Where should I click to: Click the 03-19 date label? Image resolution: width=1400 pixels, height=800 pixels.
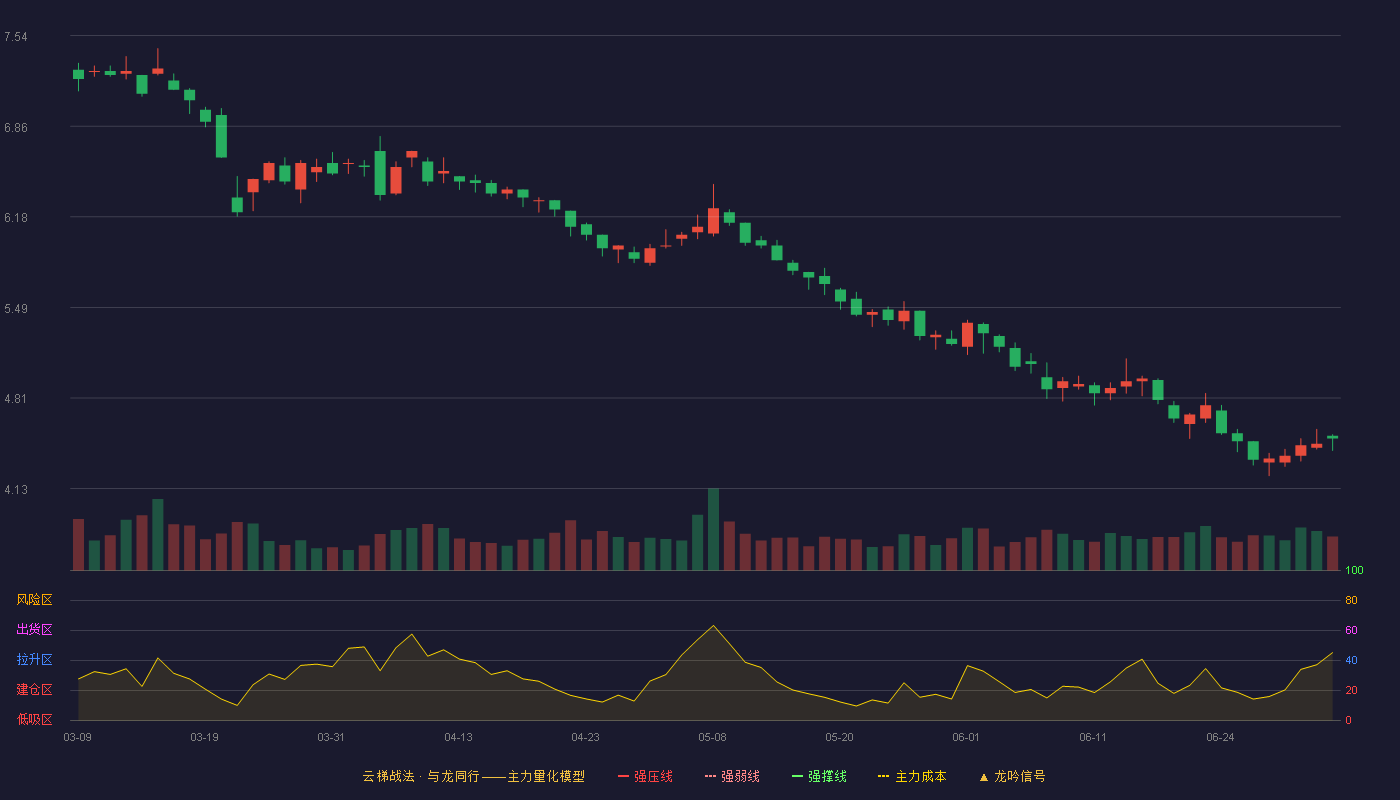tap(205, 737)
